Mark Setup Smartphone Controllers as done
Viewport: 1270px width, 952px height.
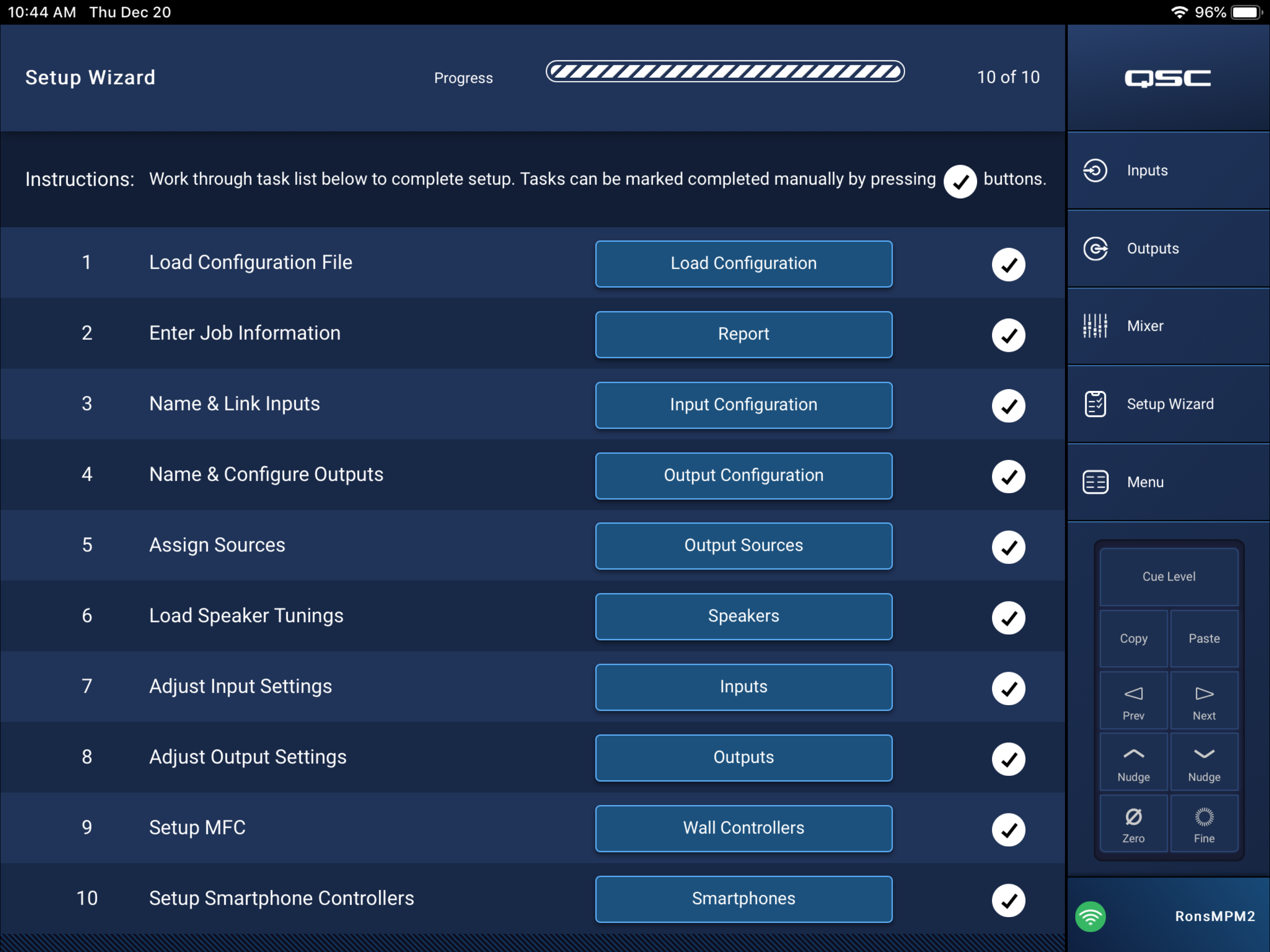point(1009,900)
